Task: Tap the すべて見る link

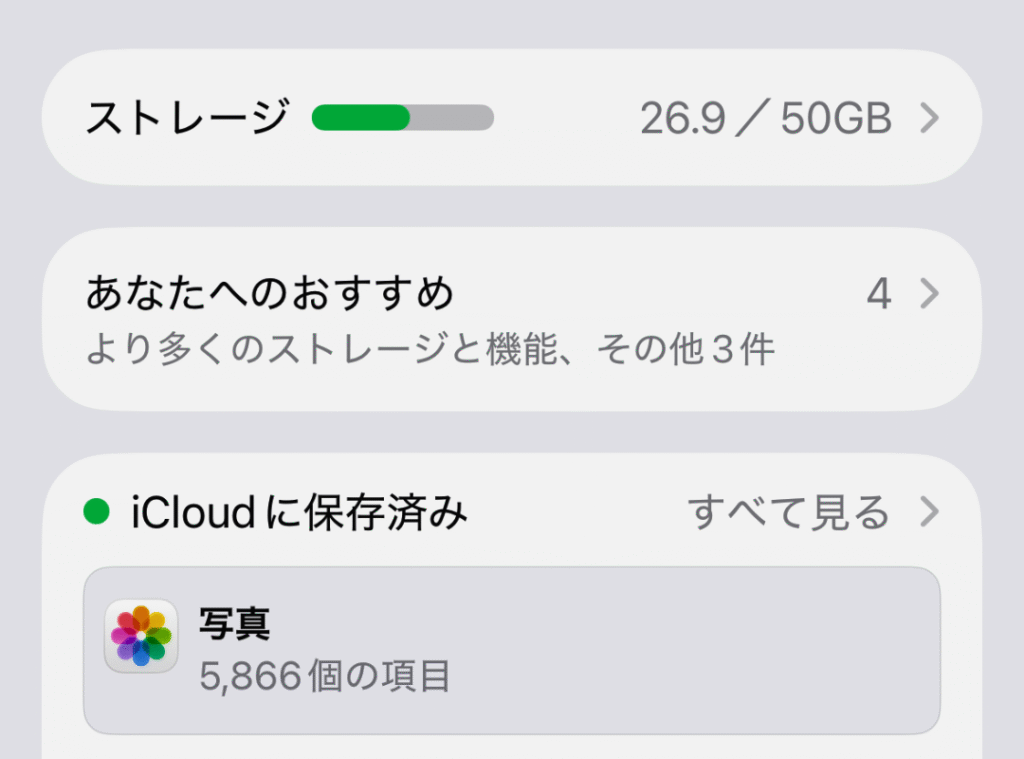Action: tap(788, 513)
